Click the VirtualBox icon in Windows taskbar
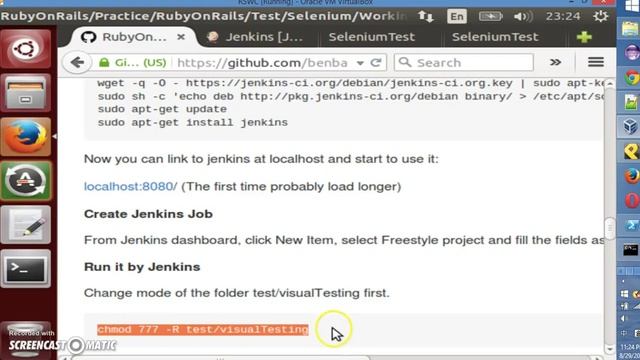 [631, 126]
